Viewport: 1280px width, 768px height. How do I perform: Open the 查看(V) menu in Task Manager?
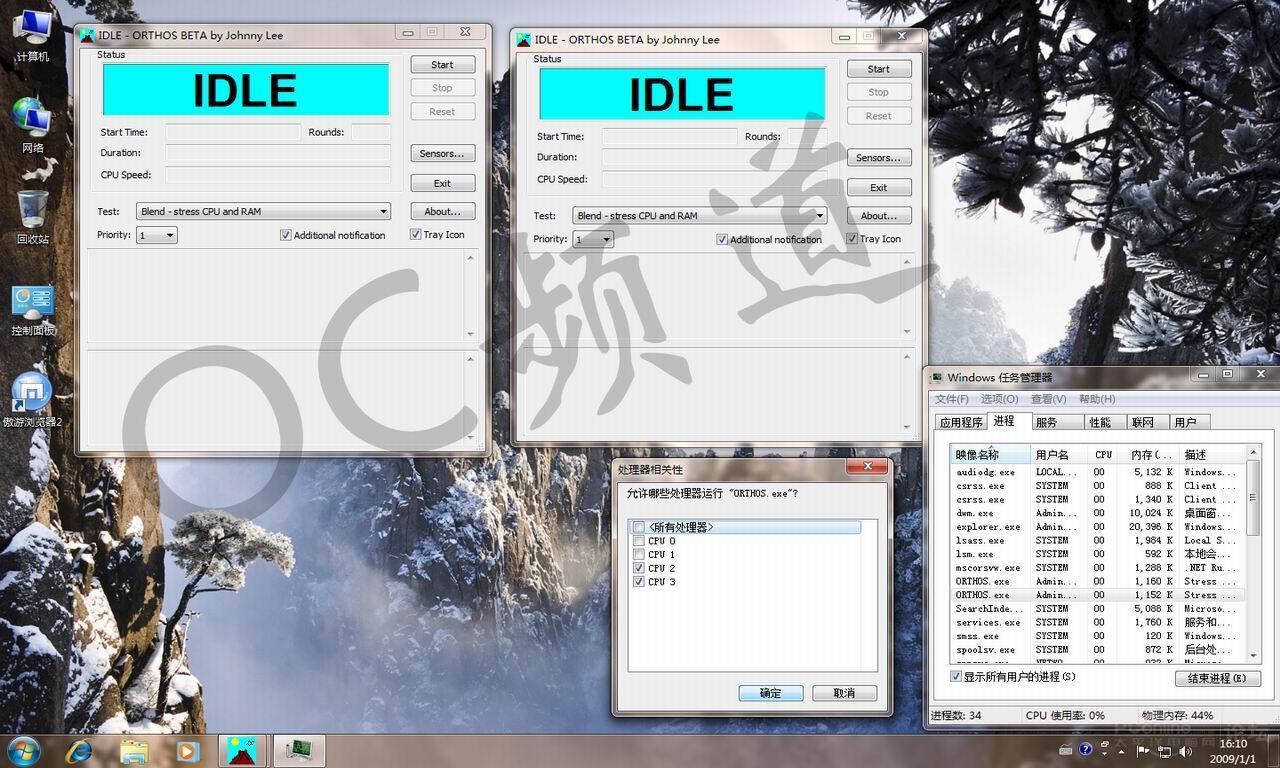(1049, 399)
